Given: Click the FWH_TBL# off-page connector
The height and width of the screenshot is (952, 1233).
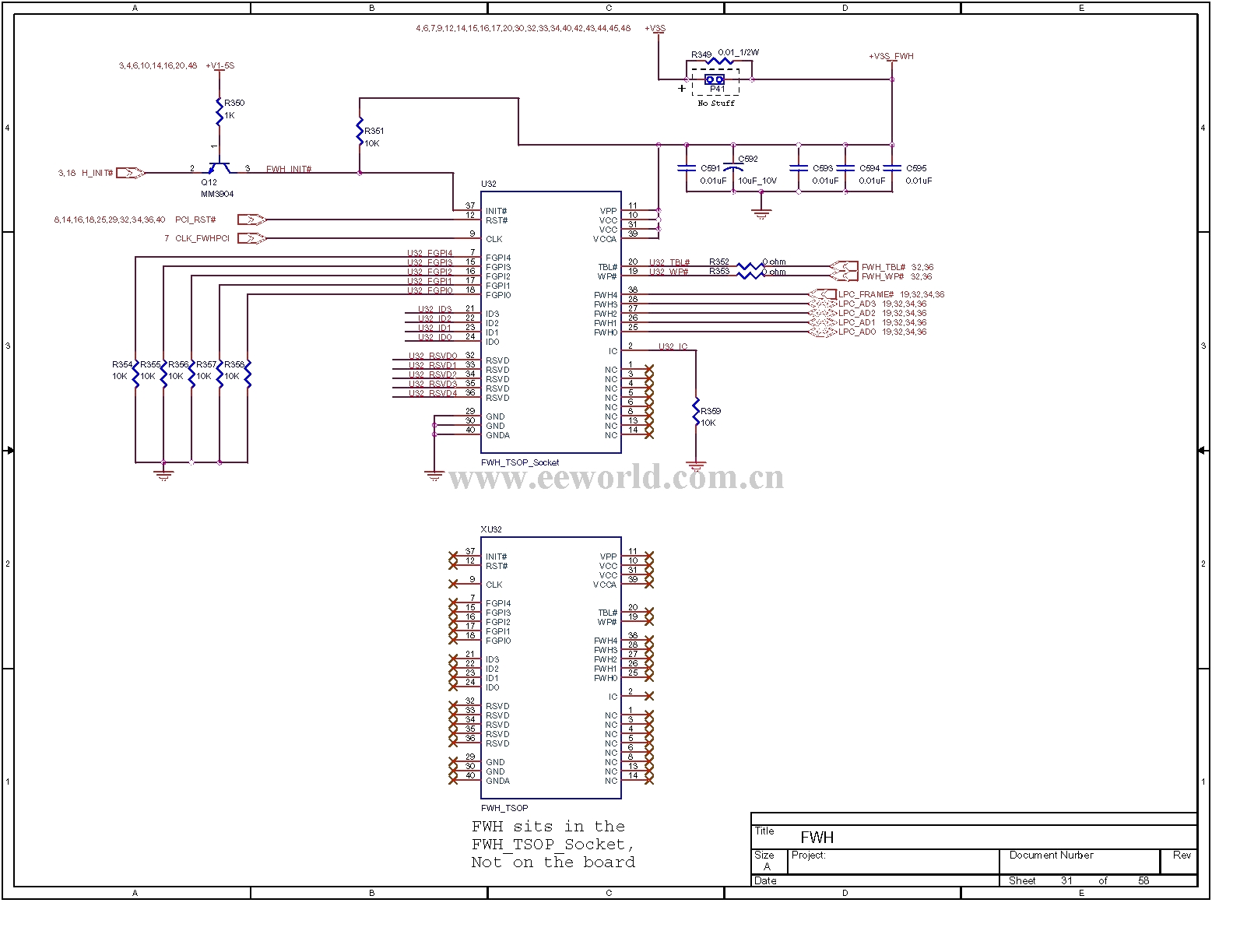Looking at the screenshot, I should [843, 266].
